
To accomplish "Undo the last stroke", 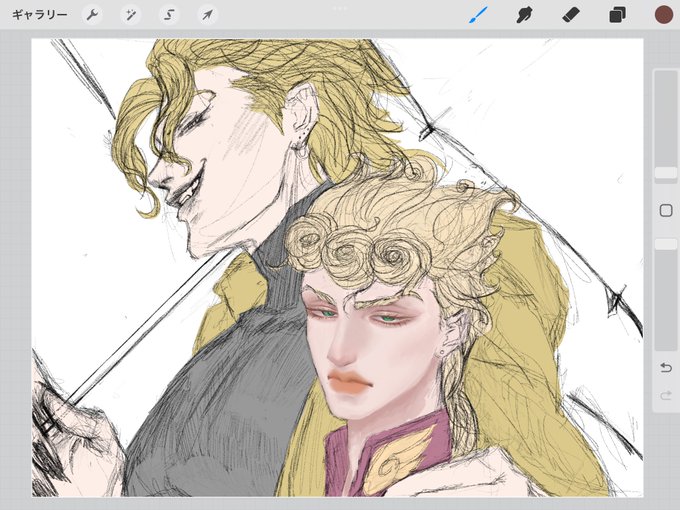I will pyautogui.click(x=666, y=368).
